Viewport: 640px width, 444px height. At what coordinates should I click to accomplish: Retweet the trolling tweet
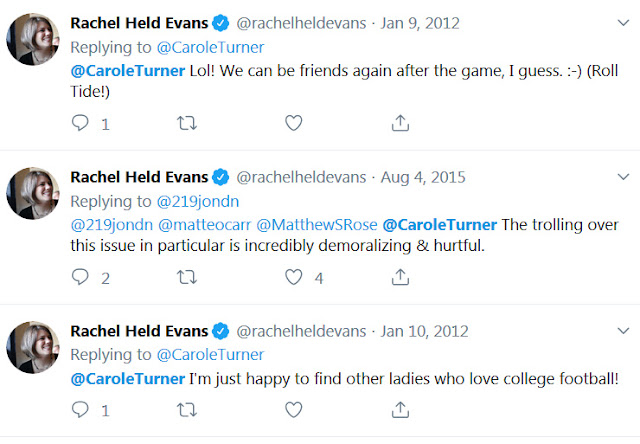pyautogui.click(x=186, y=278)
